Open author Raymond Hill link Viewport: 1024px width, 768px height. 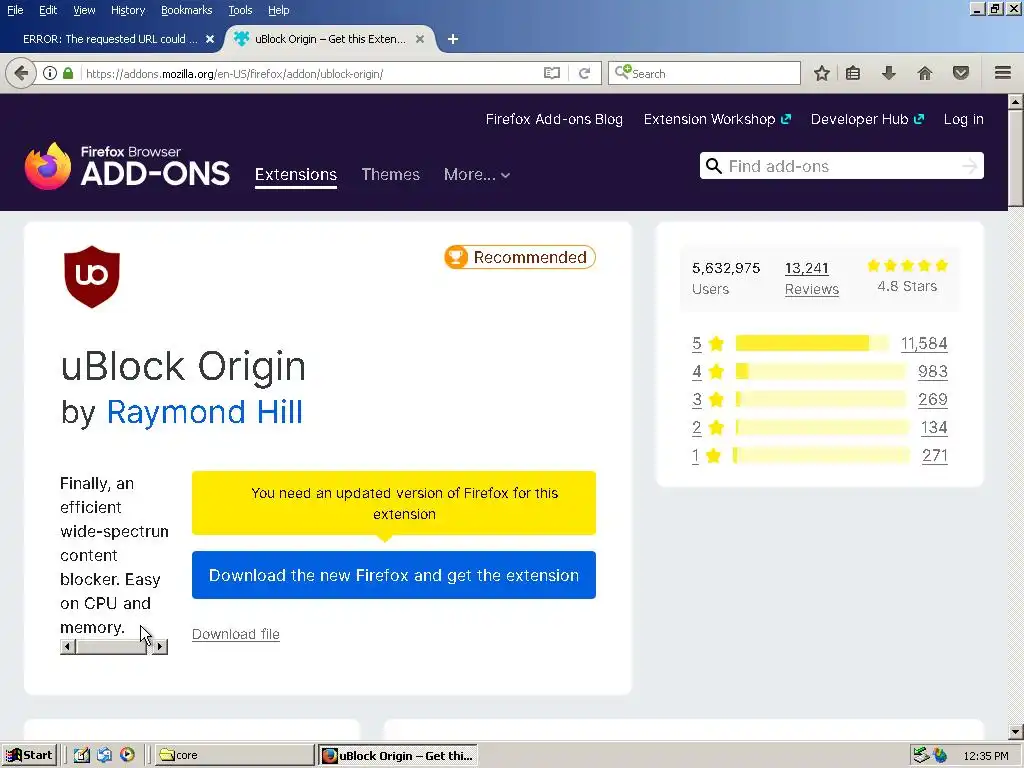click(204, 412)
